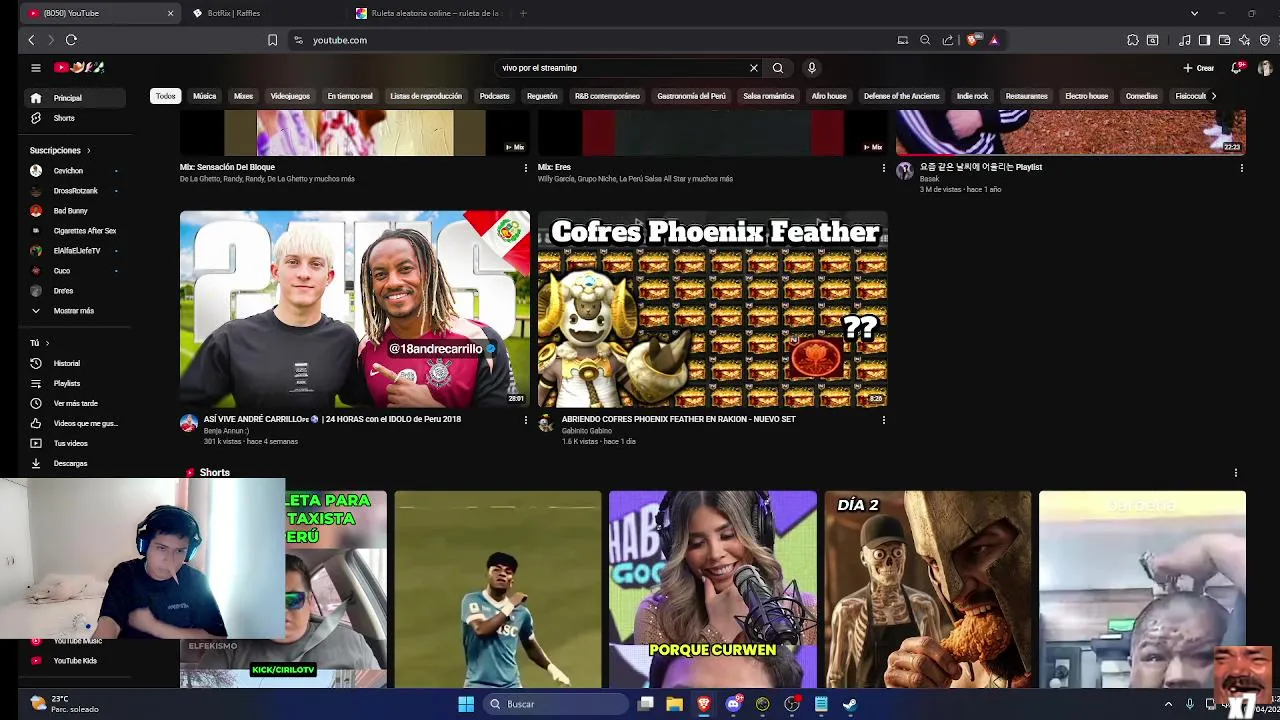Open File Explorer from taskbar
Screen dimensions: 1280x720
[x=675, y=704]
